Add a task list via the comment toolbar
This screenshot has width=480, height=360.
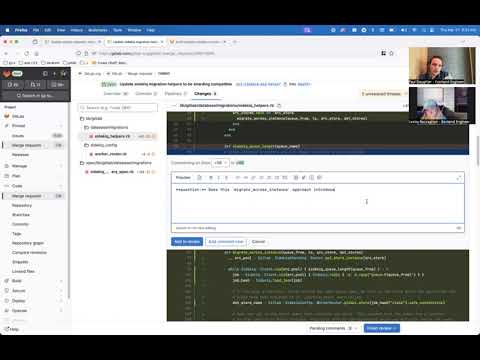[x=277, y=178]
